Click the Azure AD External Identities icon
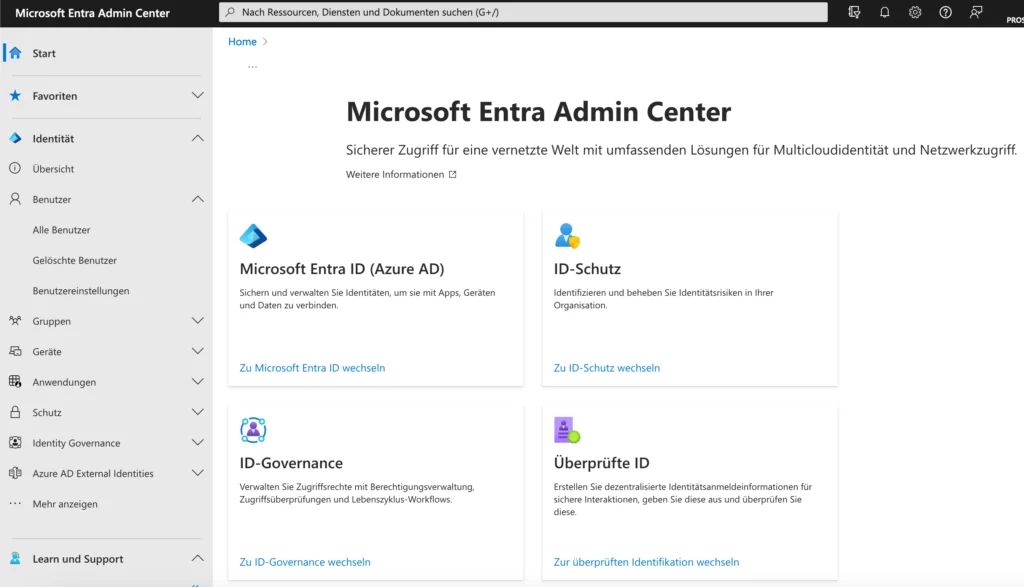1024x587 pixels. coord(15,473)
